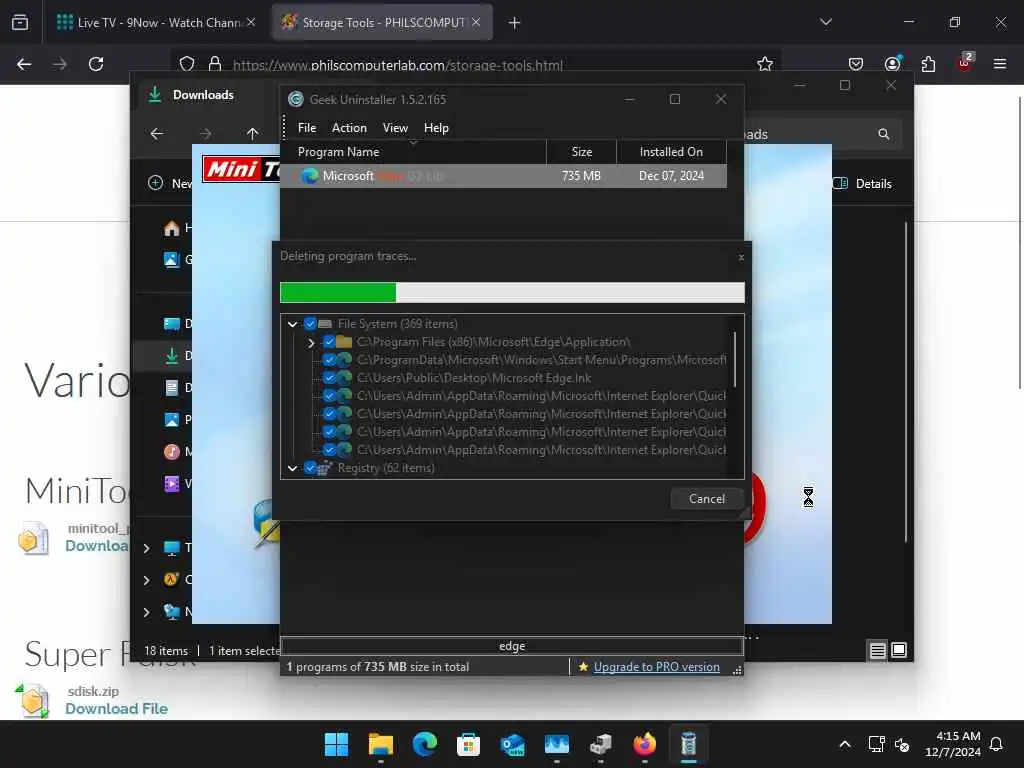The height and width of the screenshot is (768, 1024).
Task: Switch to Firefox on the taskbar
Action: pos(645,744)
